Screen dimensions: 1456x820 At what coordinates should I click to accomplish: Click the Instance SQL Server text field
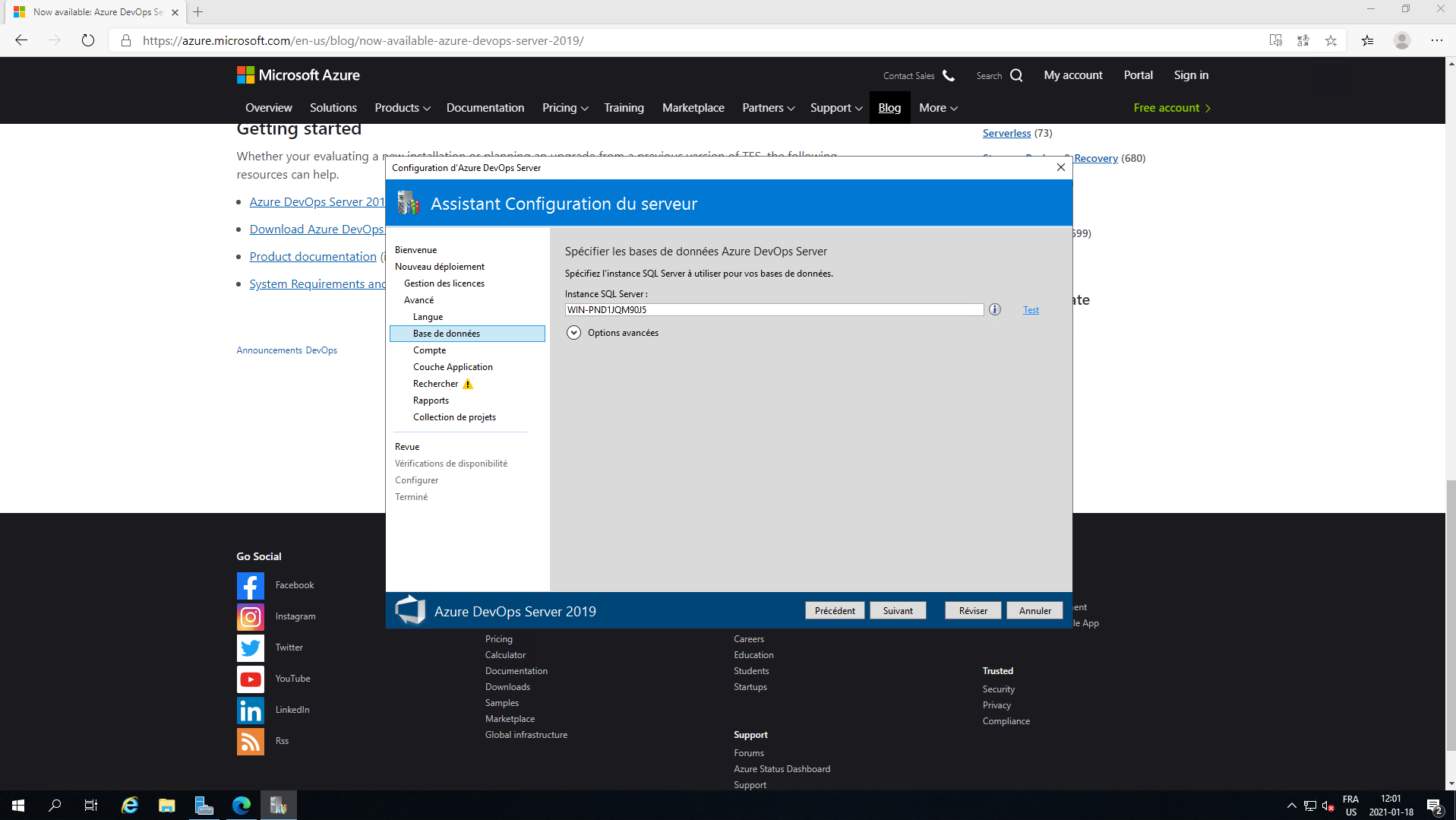773,310
